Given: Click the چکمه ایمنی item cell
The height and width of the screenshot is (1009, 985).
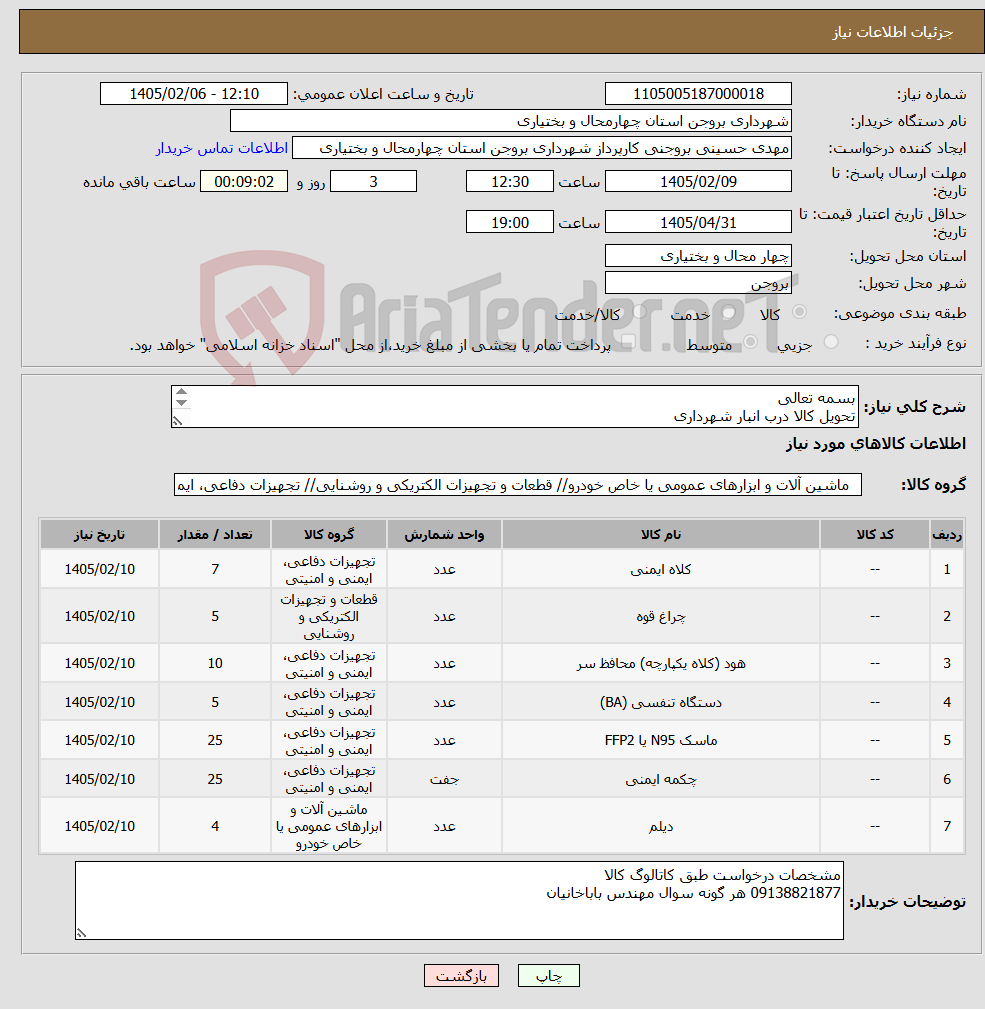Looking at the screenshot, I should [x=661, y=779].
